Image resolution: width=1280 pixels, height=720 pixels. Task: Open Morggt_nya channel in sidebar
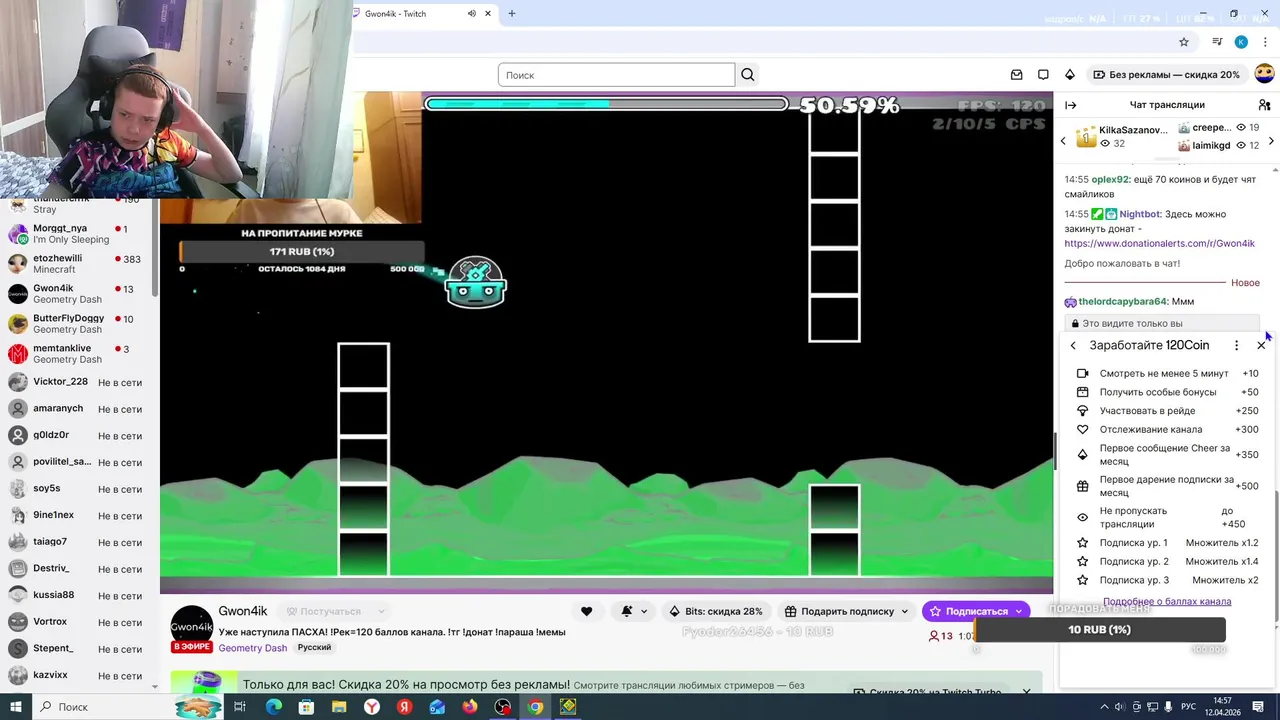pyautogui.click(x=78, y=234)
